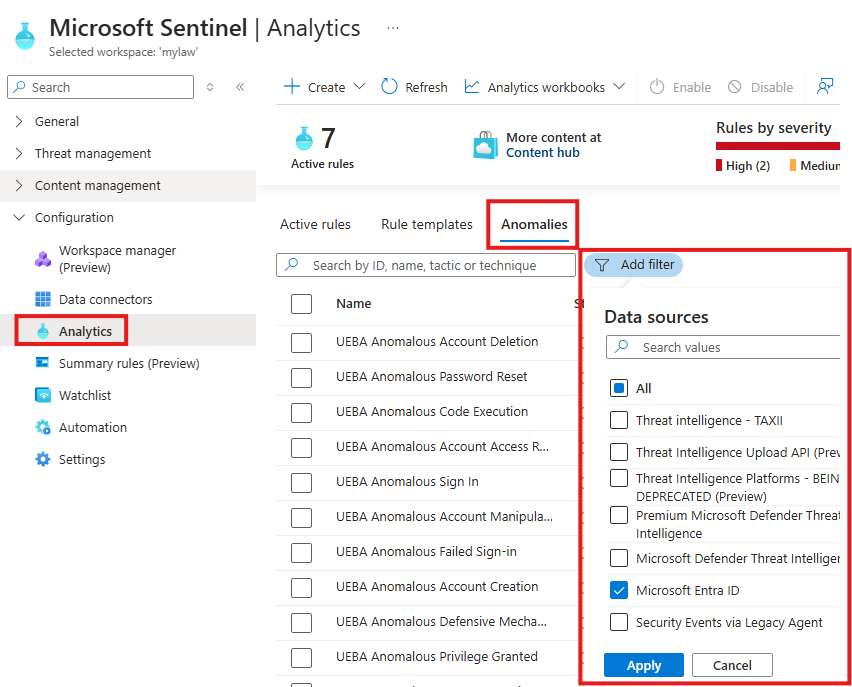852x687 pixels.
Task: Click the Add filter button
Action: pos(634,265)
